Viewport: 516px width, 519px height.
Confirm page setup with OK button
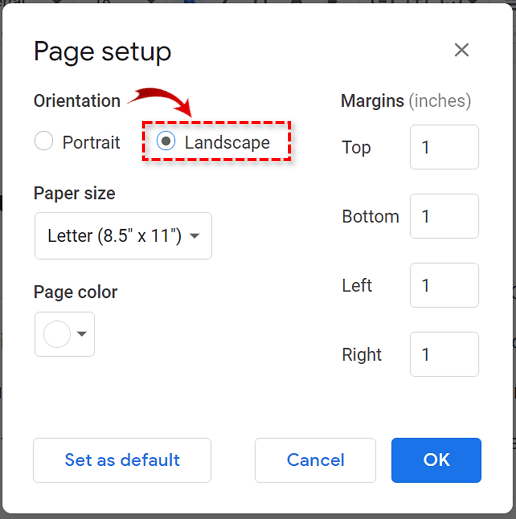(x=436, y=460)
